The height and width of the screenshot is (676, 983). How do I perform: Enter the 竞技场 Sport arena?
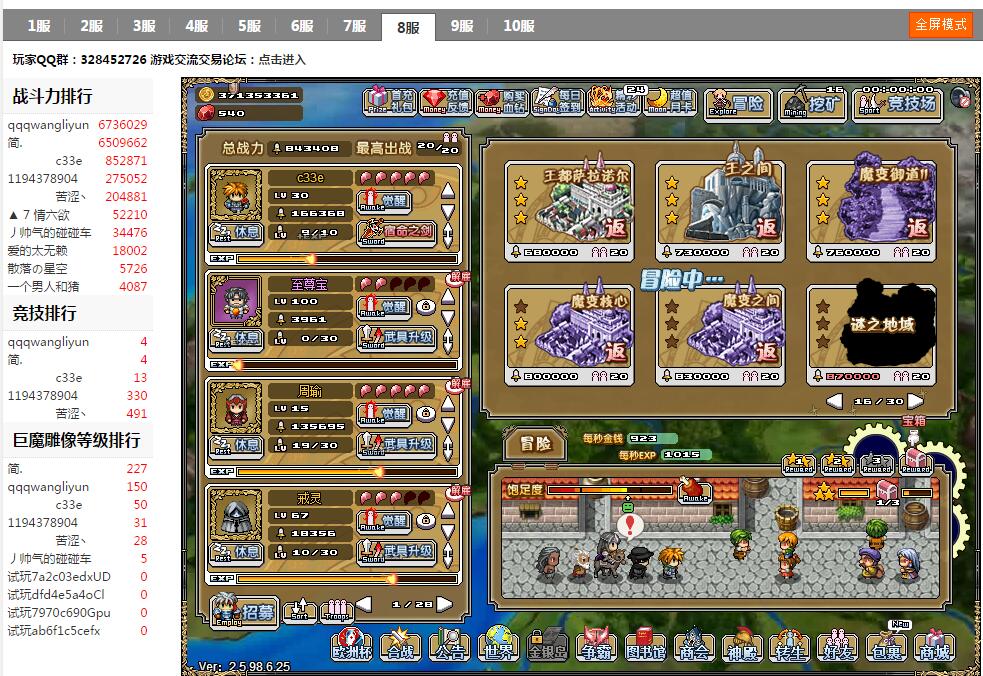(898, 103)
